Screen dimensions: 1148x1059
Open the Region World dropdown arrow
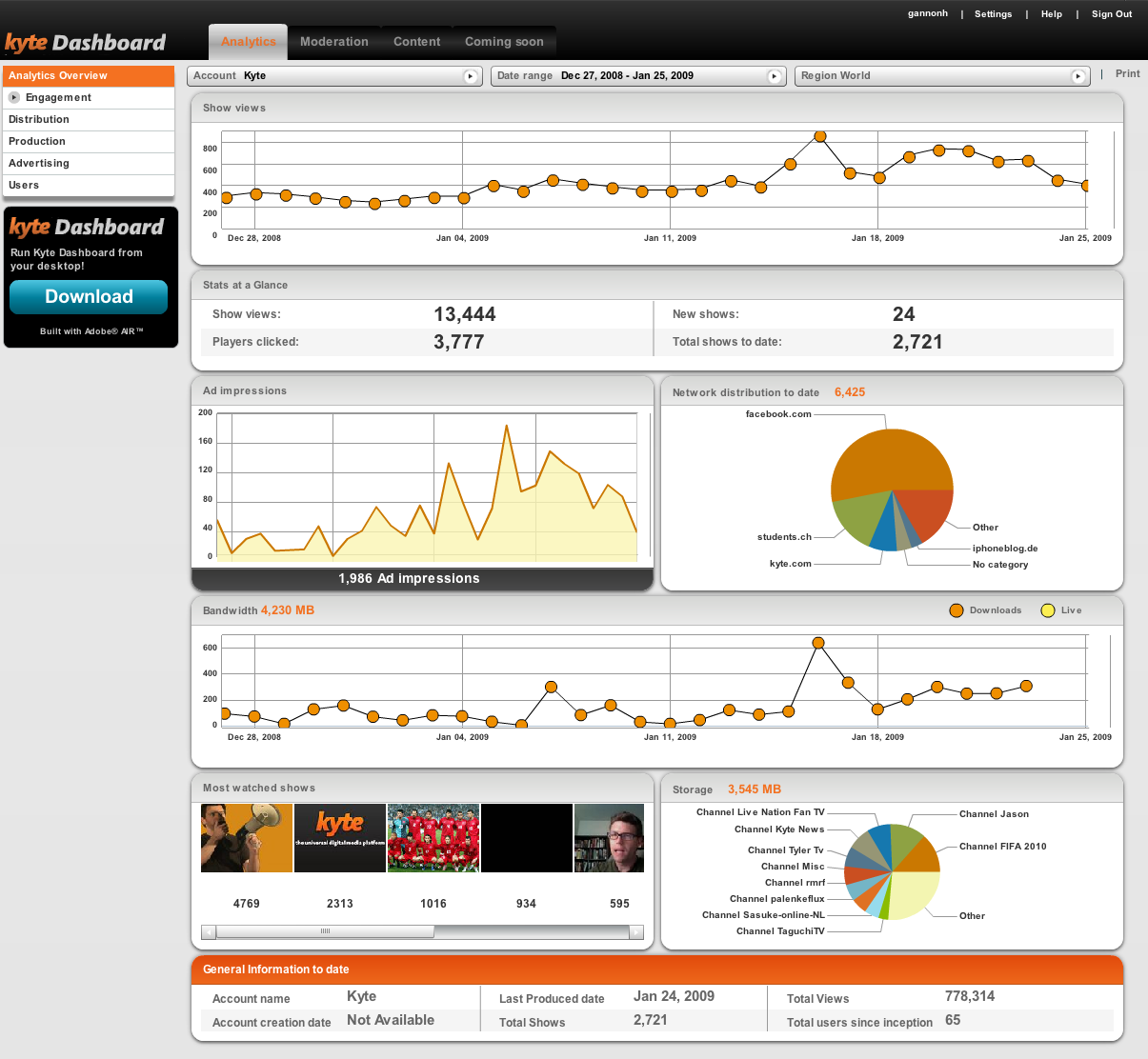[x=1078, y=76]
